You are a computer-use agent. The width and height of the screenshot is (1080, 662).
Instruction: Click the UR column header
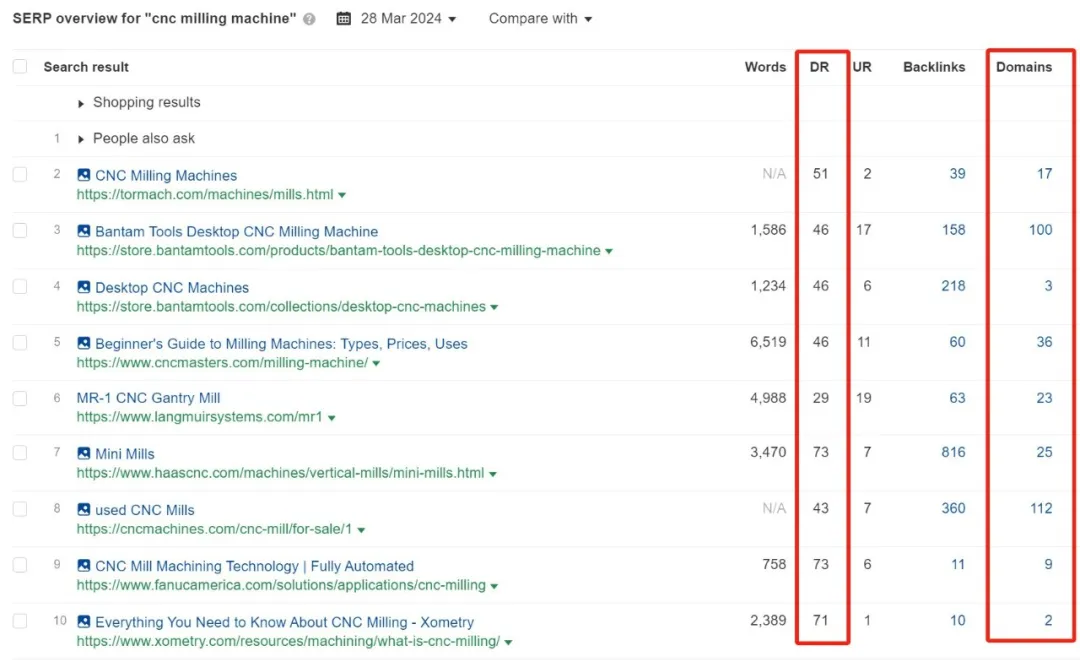[x=862, y=67]
